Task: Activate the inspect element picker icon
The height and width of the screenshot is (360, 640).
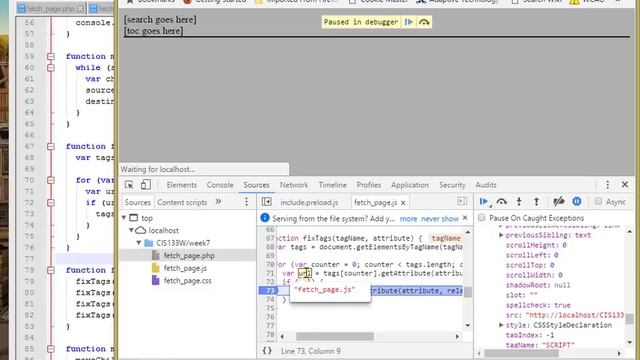Action: click(129, 185)
